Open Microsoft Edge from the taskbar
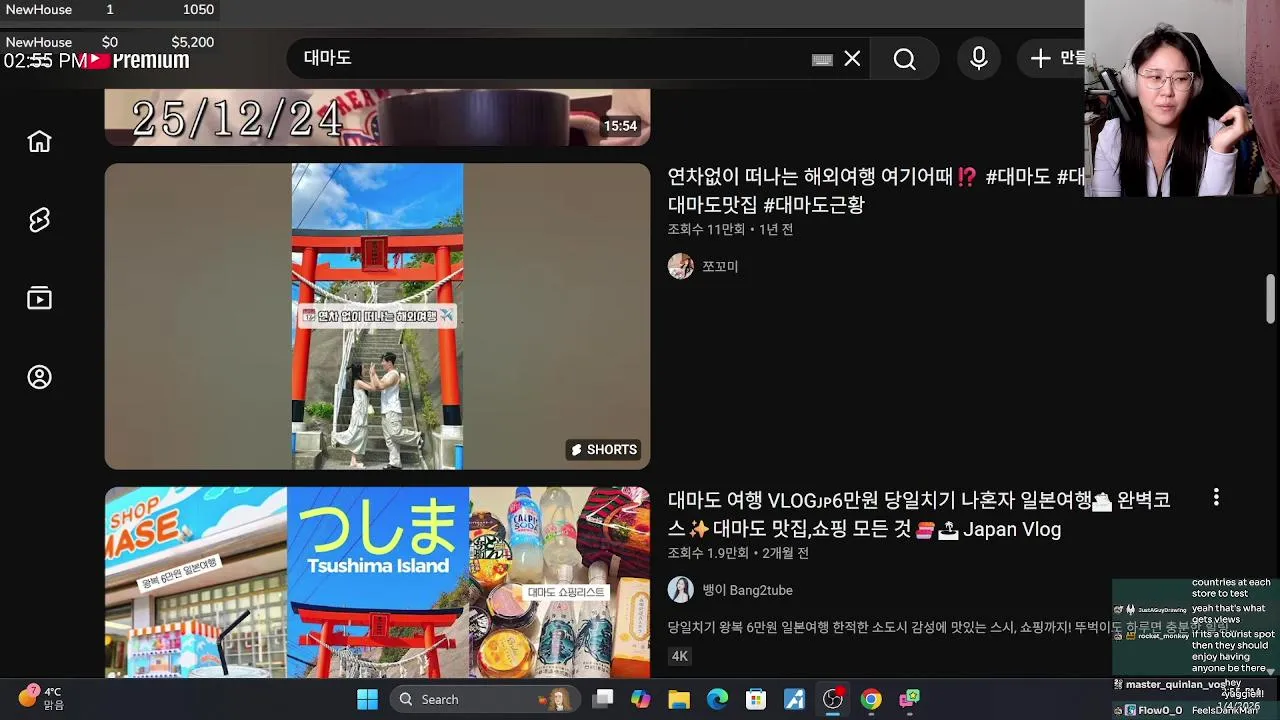Image resolution: width=1280 pixels, height=720 pixels. pyautogui.click(x=717, y=699)
